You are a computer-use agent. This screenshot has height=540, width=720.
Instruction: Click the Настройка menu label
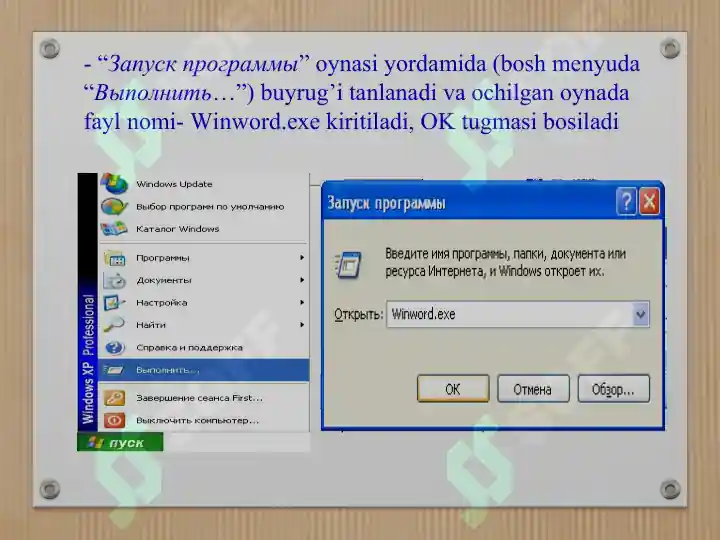[162, 303]
